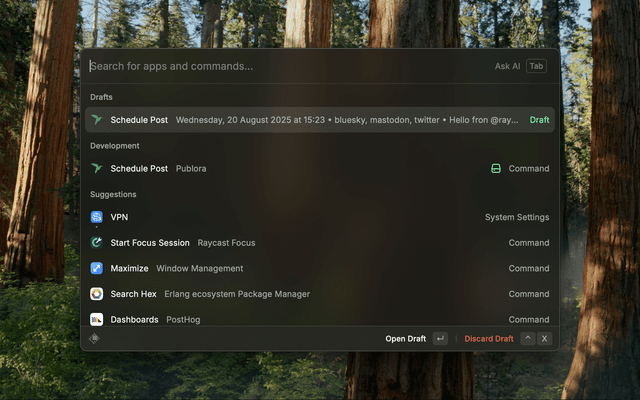Click the Search Hex package icon
This screenshot has width=640, height=400.
[x=97, y=294]
